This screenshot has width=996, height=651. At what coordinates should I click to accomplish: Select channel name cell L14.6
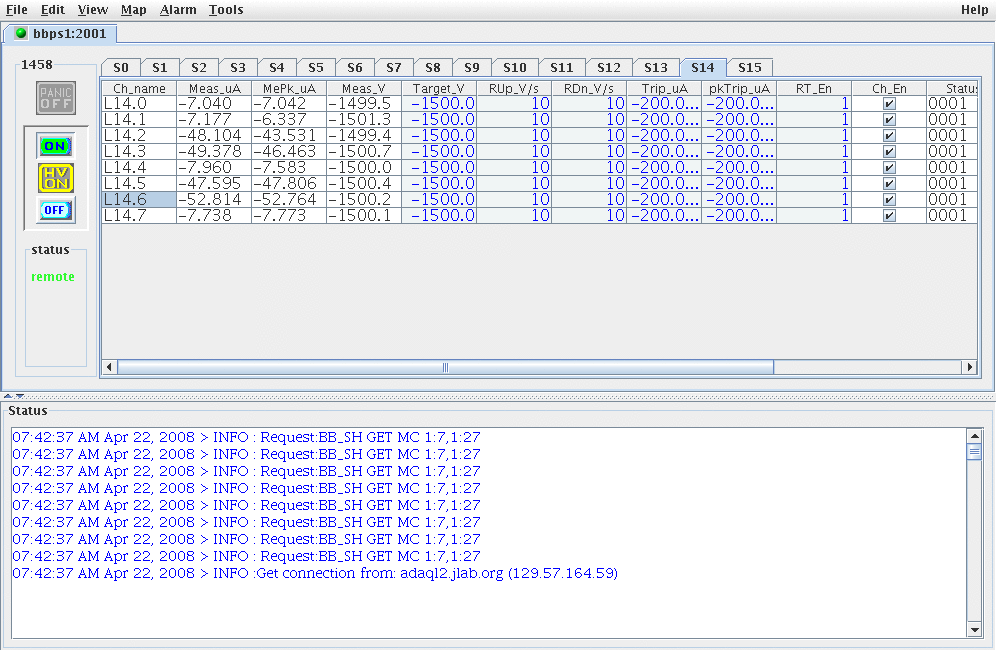tap(139, 199)
